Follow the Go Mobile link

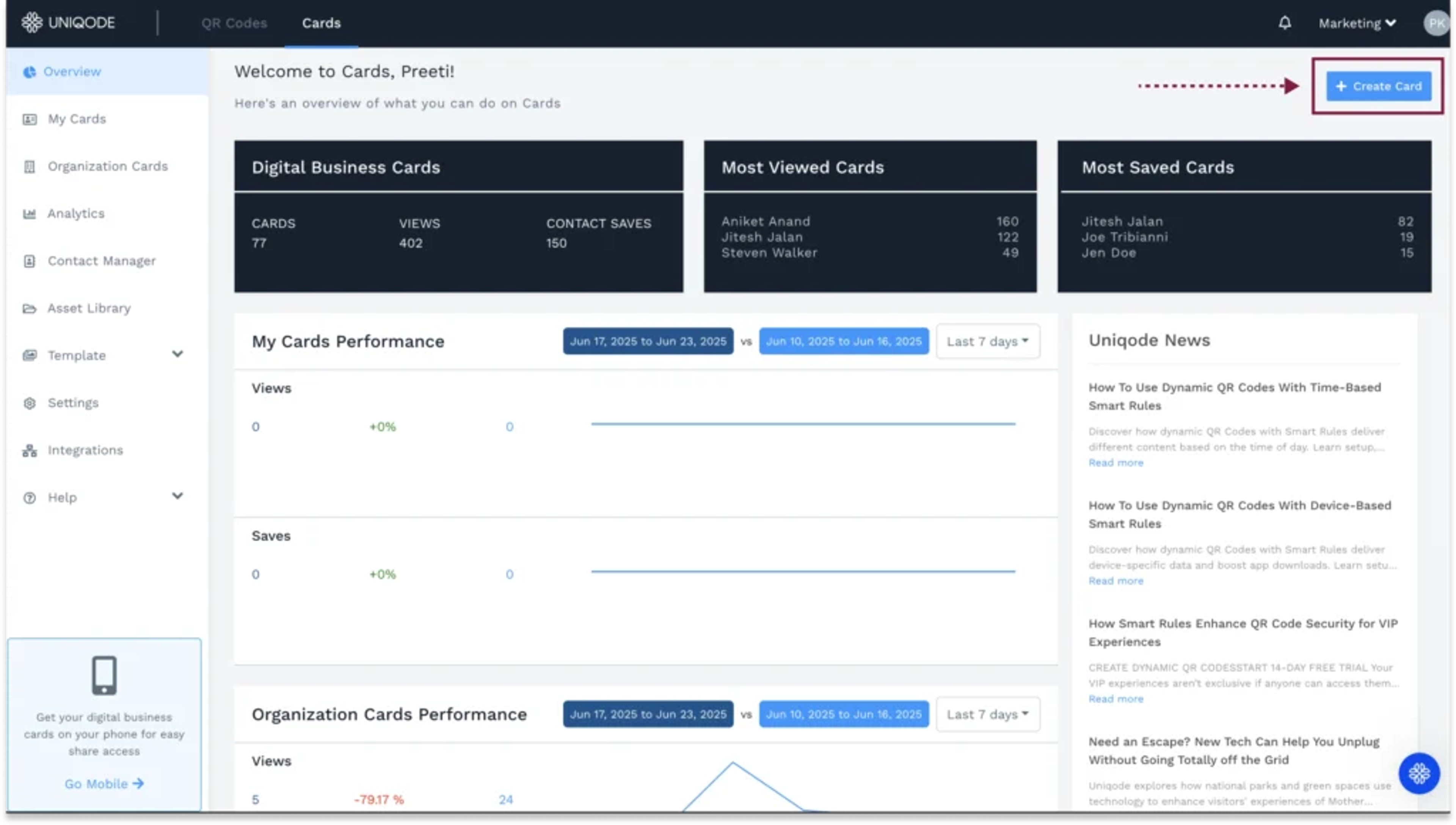click(104, 784)
